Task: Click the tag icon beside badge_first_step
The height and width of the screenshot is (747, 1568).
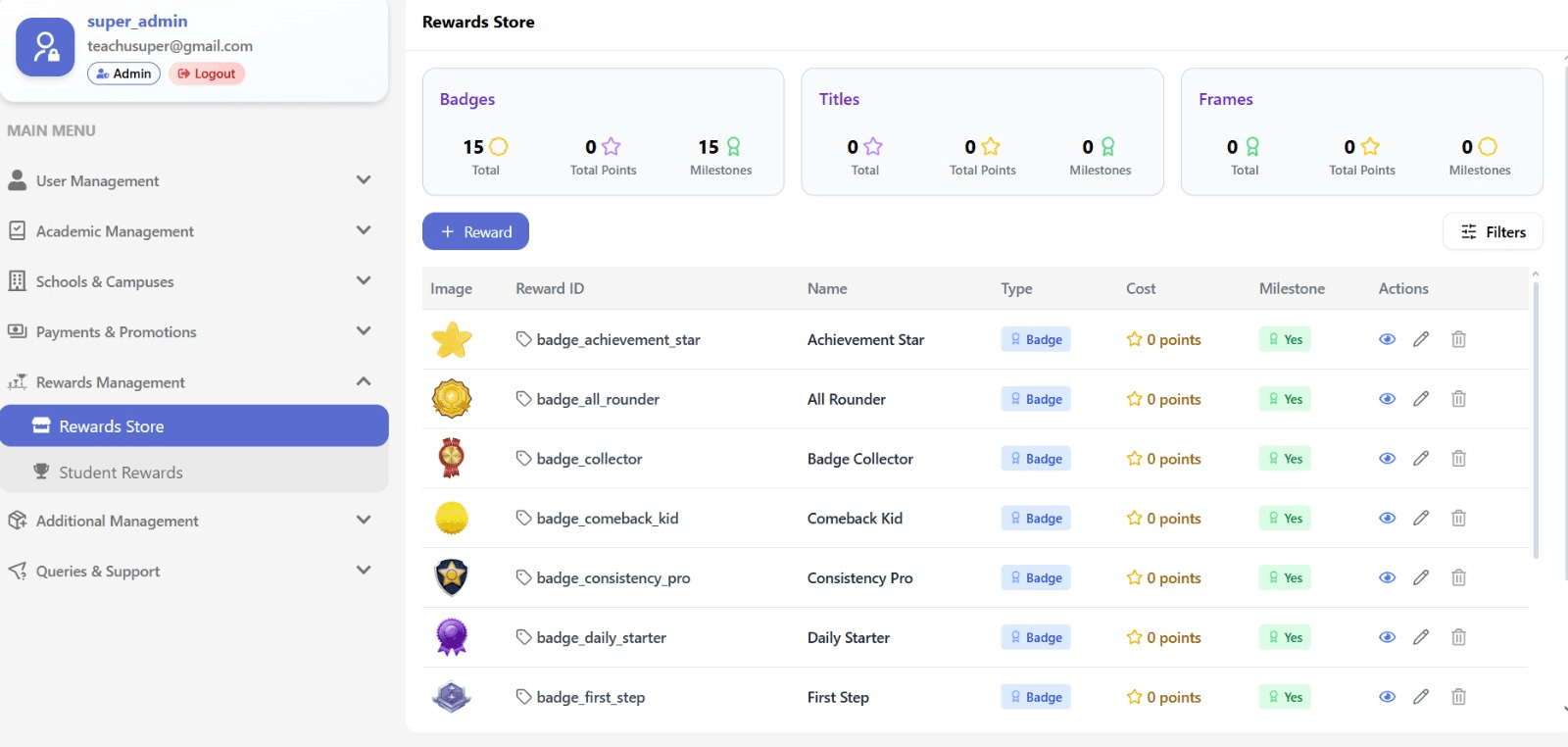Action: point(523,697)
